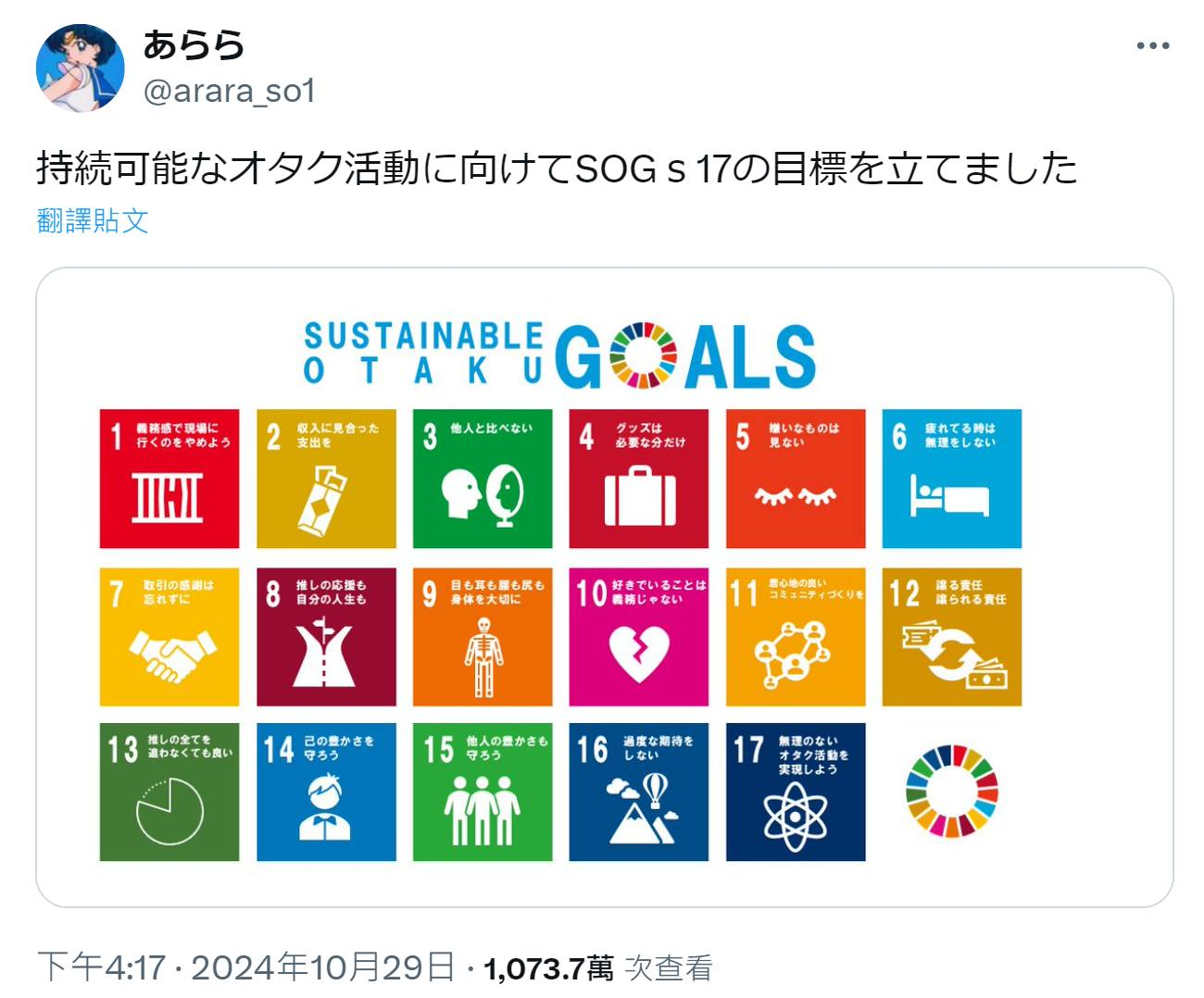Click the あらら display name
This screenshot has width=1204, height=998.
(x=194, y=45)
